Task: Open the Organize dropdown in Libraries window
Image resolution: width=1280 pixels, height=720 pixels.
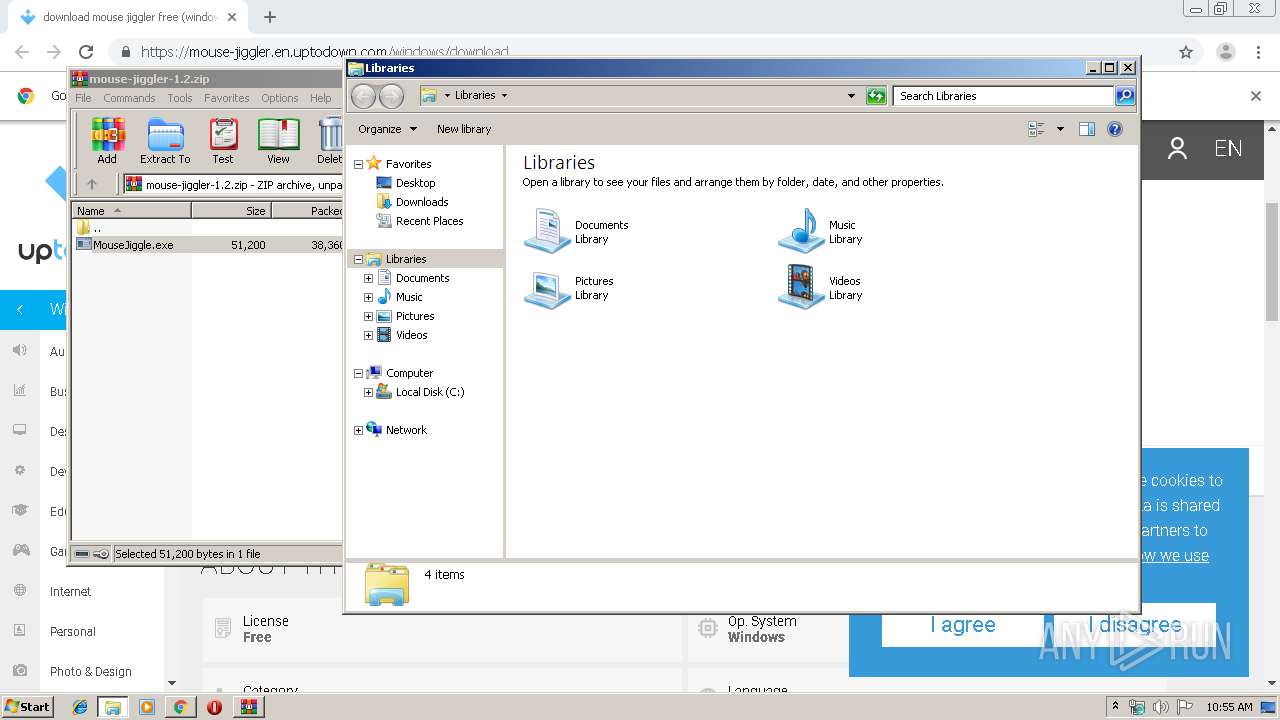Action: click(x=387, y=129)
